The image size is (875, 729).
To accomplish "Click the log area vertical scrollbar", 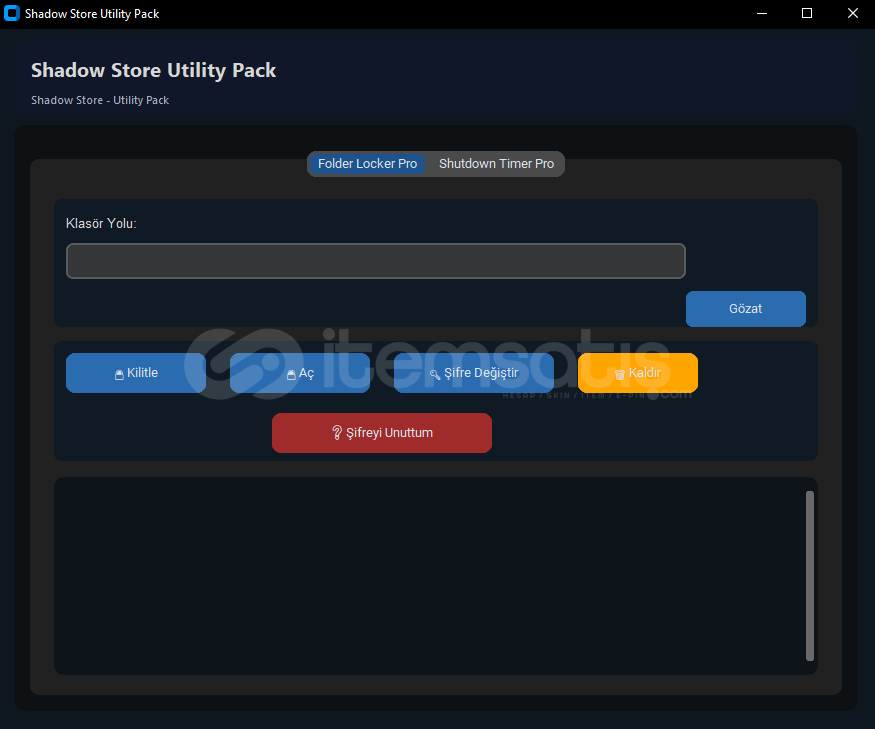I will point(810,575).
